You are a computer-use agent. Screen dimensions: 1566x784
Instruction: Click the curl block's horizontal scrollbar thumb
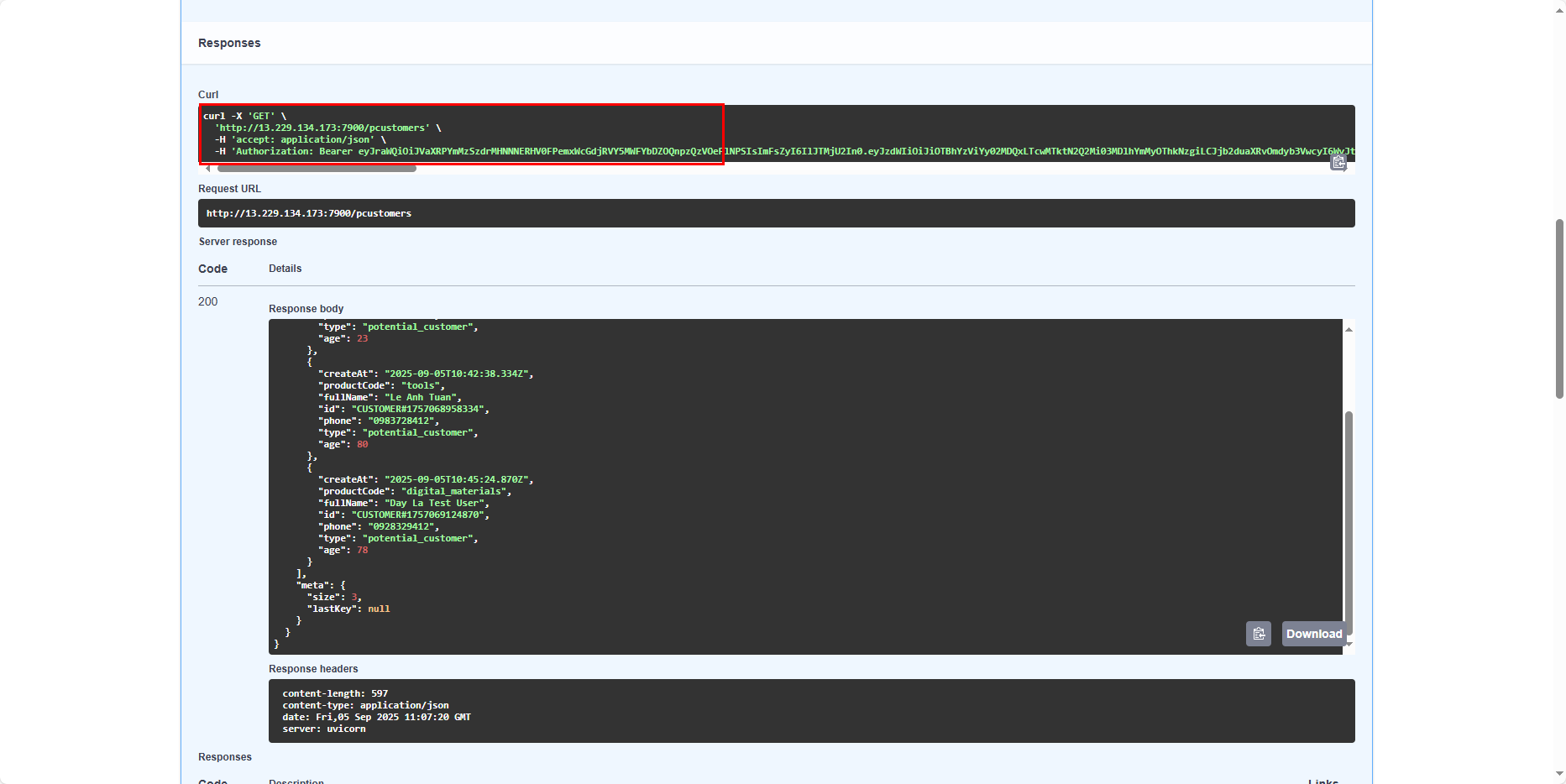coord(317,169)
